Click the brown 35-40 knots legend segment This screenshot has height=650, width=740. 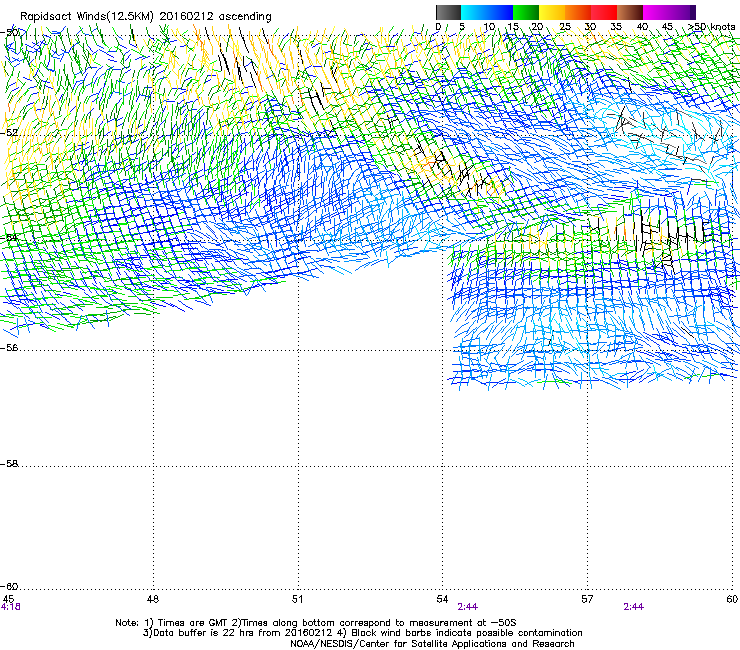pos(630,12)
